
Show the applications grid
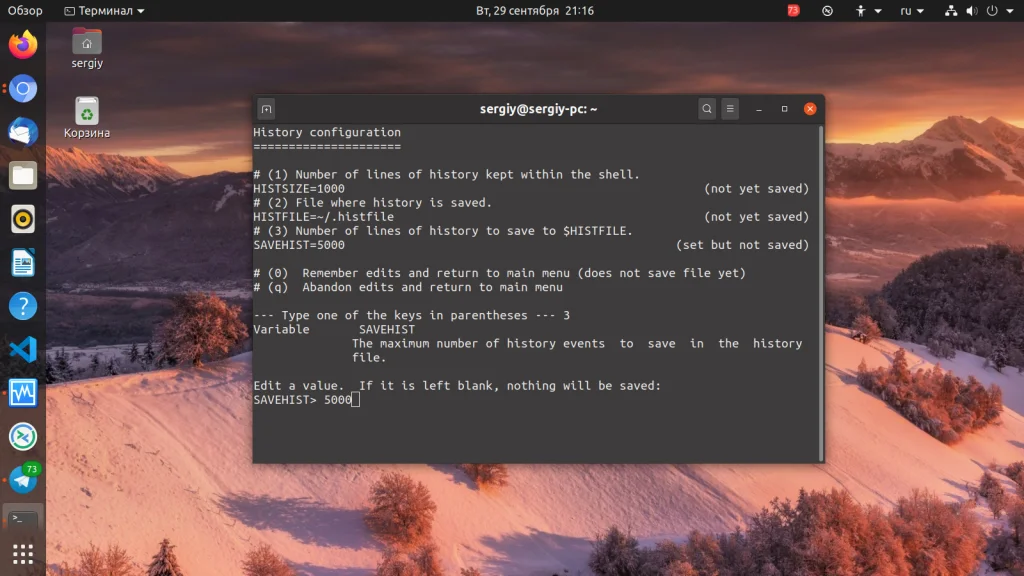tap(23, 553)
